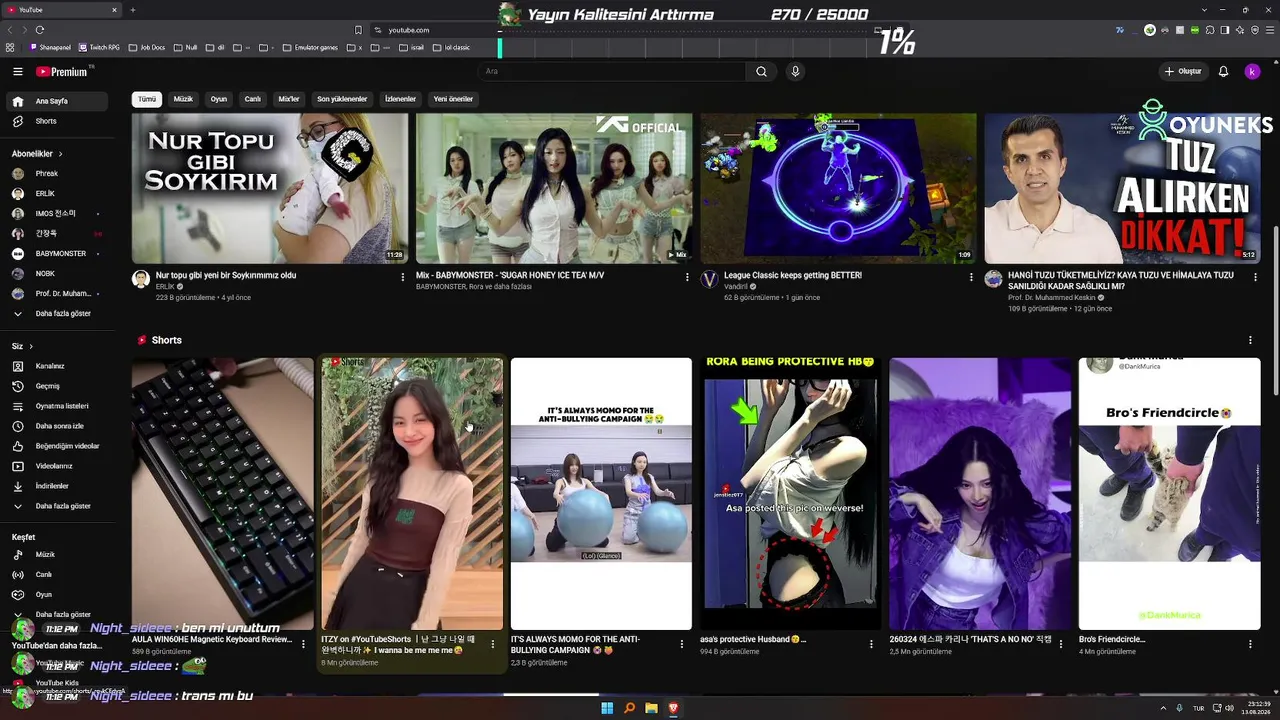
Task: Open the browser tab search dropdown
Action: (1204, 10)
